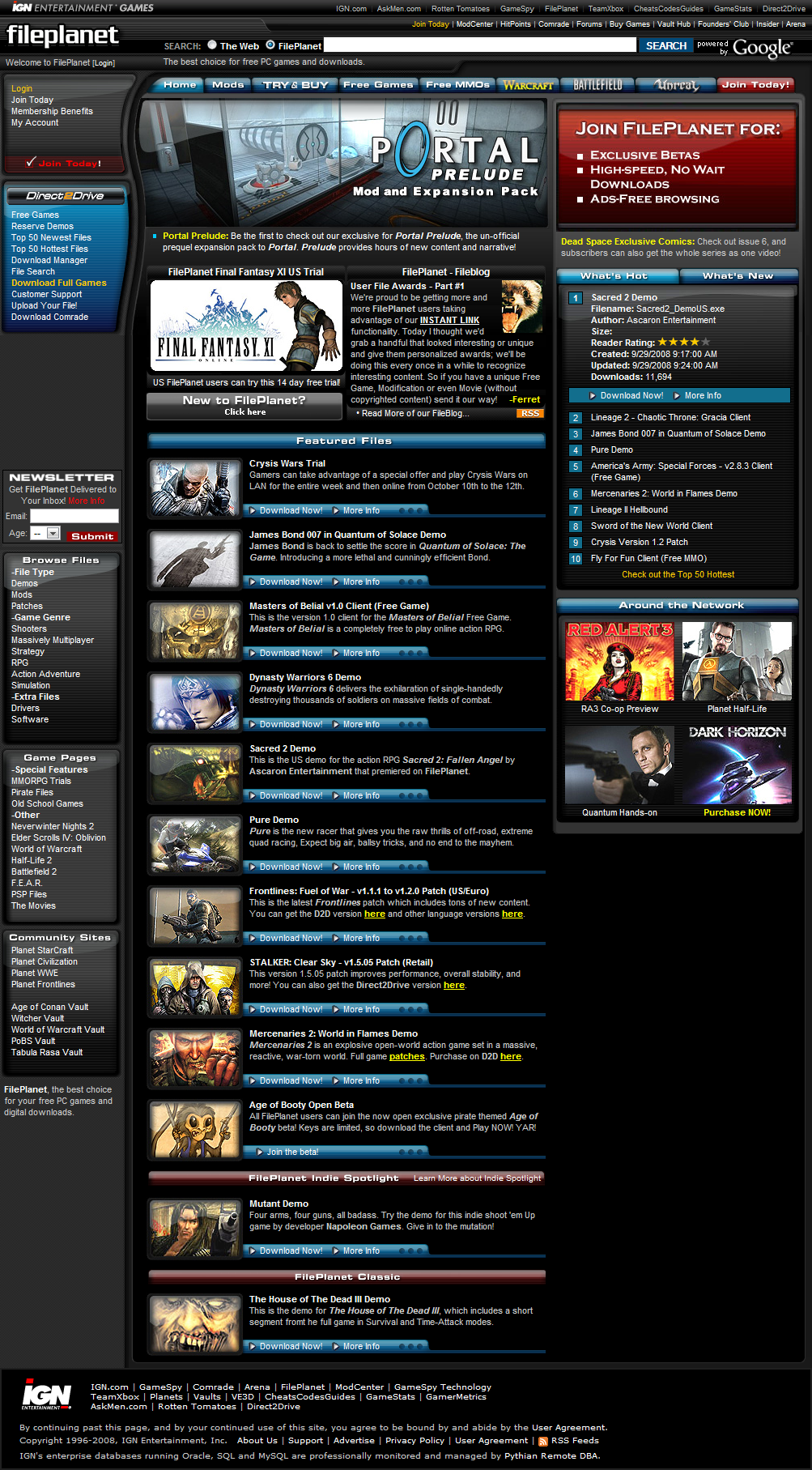Open Privacy Policy in footer
Viewport: 812px width, 1470px height.
(415, 1440)
